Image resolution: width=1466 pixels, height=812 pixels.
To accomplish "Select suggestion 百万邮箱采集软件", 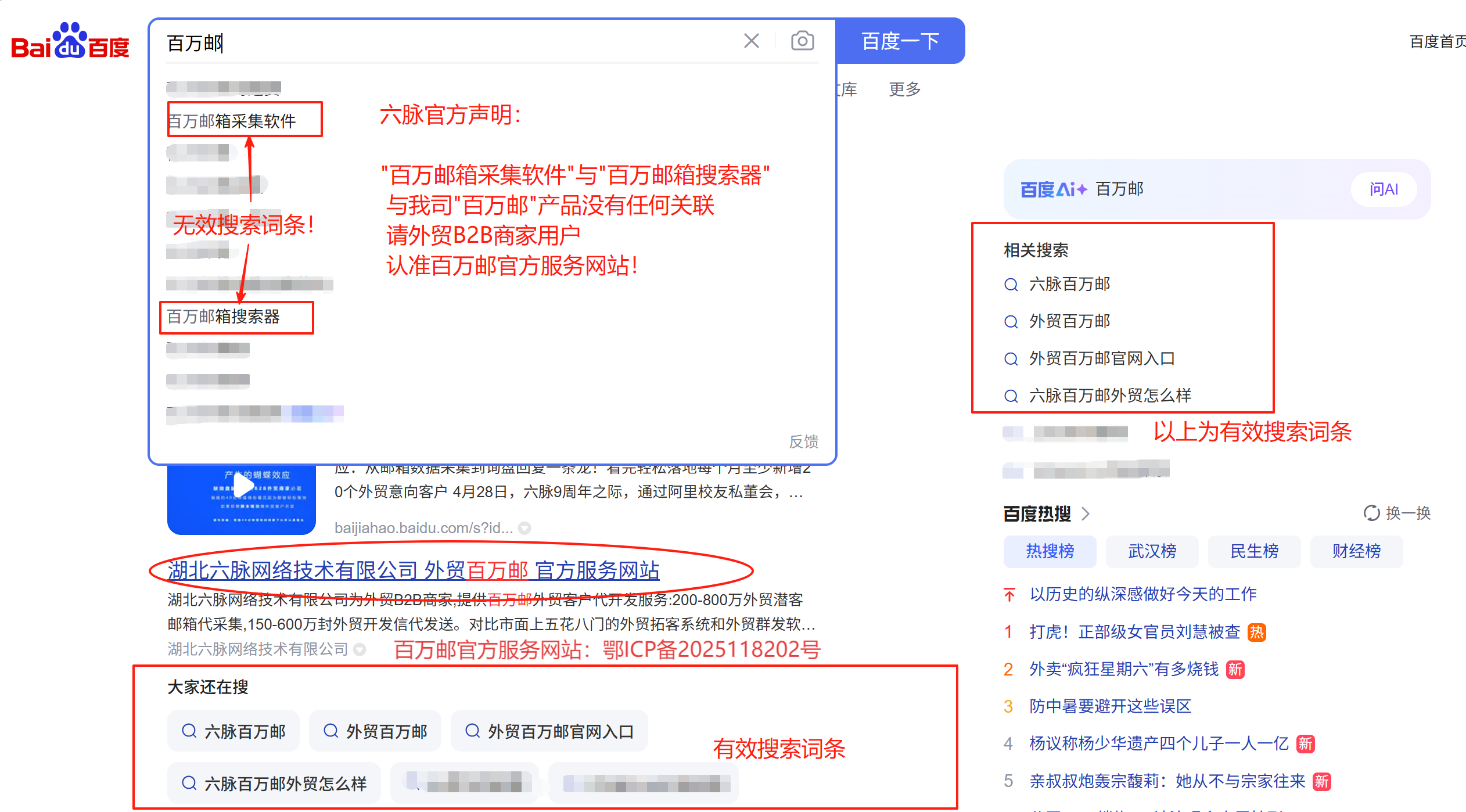I will [x=232, y=121].
